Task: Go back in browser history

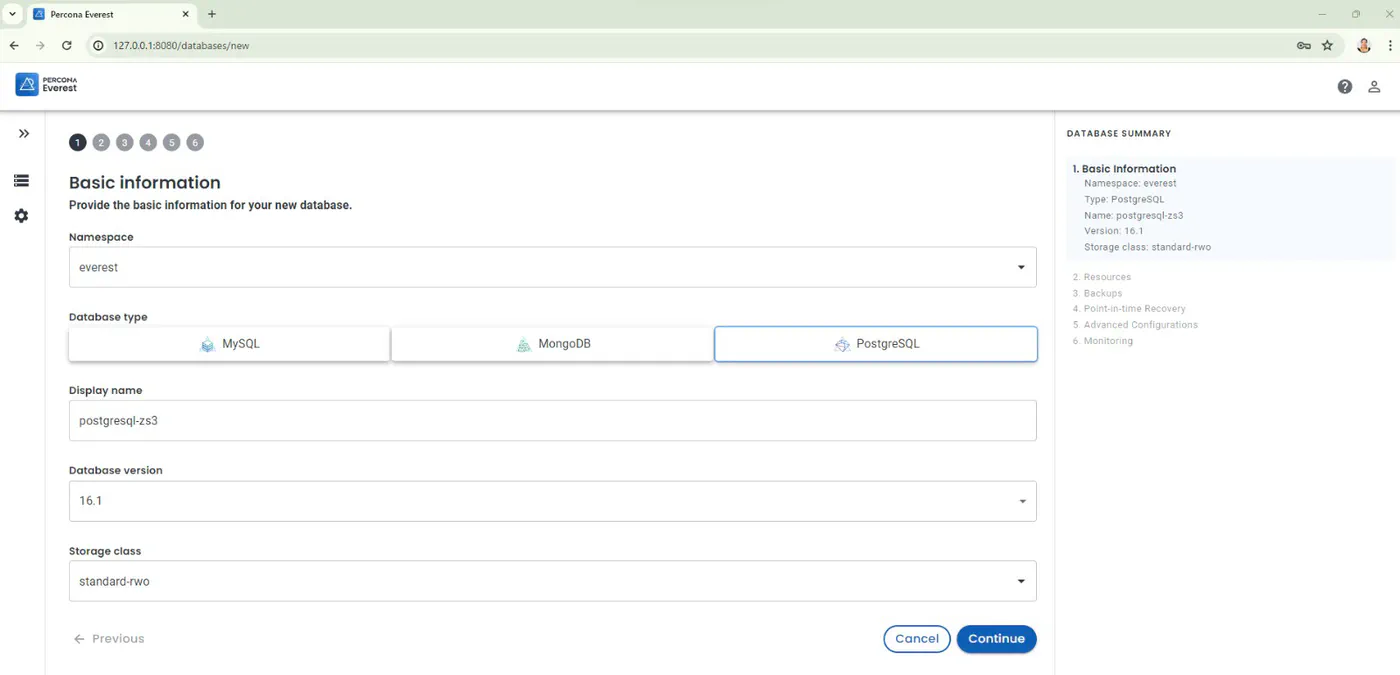Action: click(14, 45)
